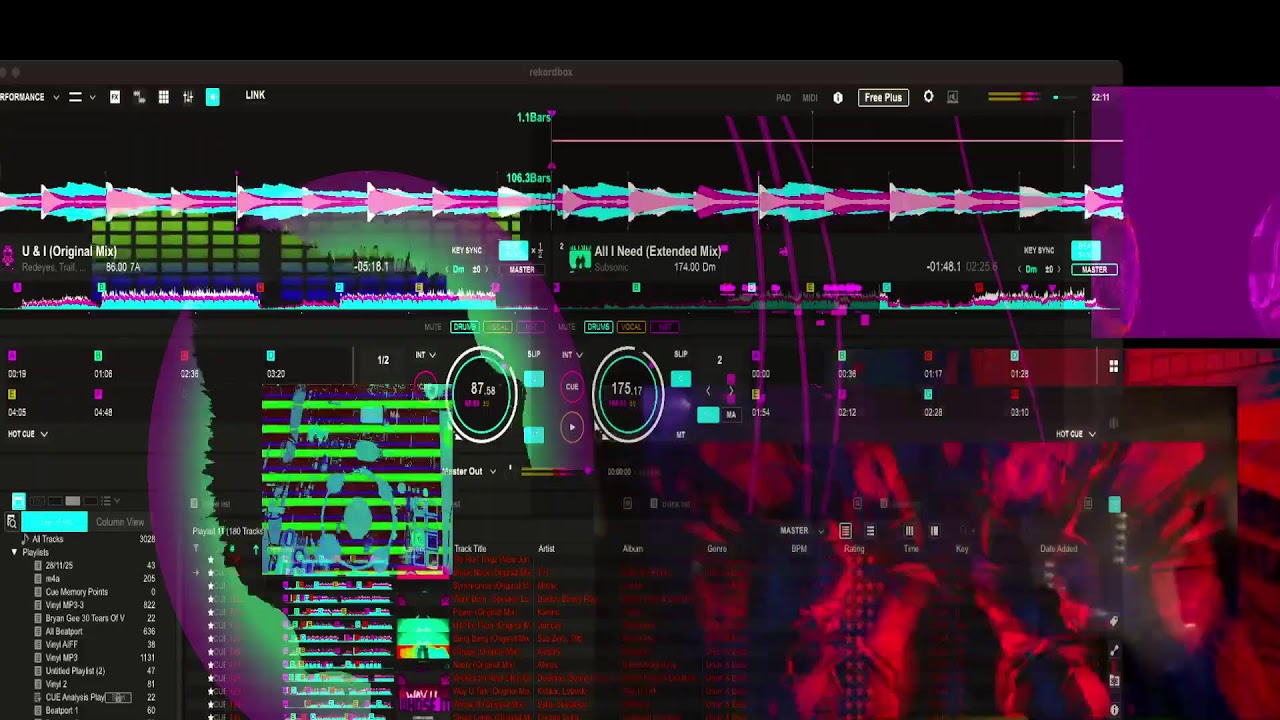Toggle deck 2 KEY SYNC
The height and width of the screenshot is (720, 1280).
click(x=1039, y=251)
